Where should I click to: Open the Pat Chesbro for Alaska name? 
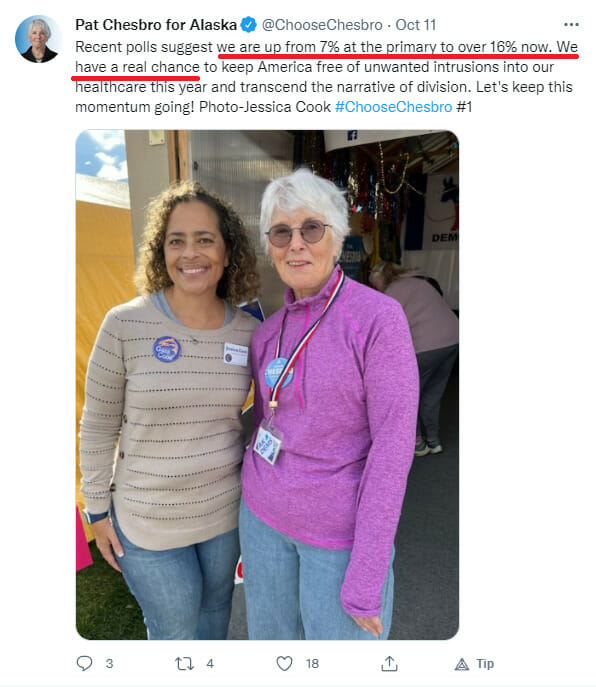point(156,25)
